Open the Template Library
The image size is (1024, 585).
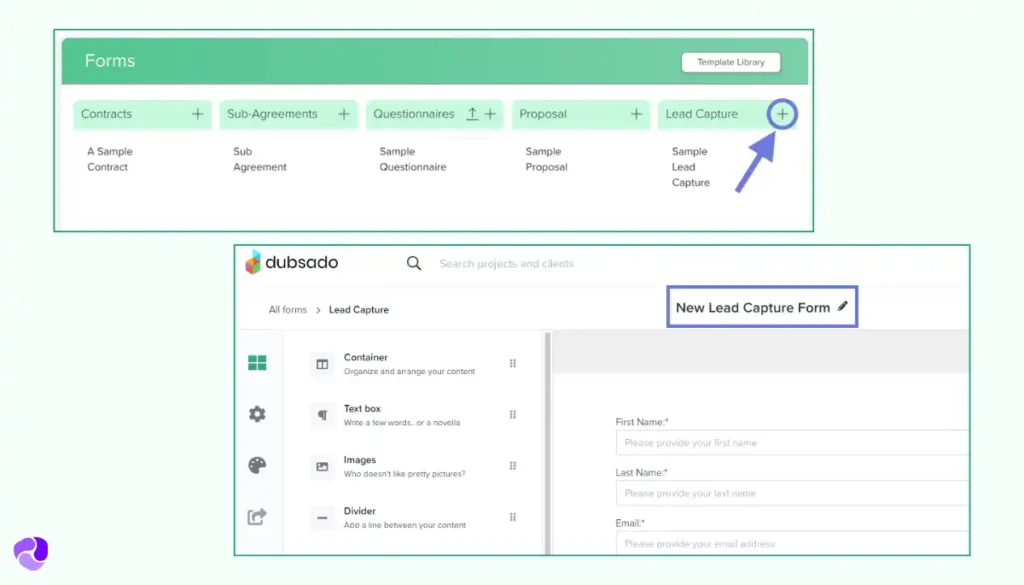730,62
